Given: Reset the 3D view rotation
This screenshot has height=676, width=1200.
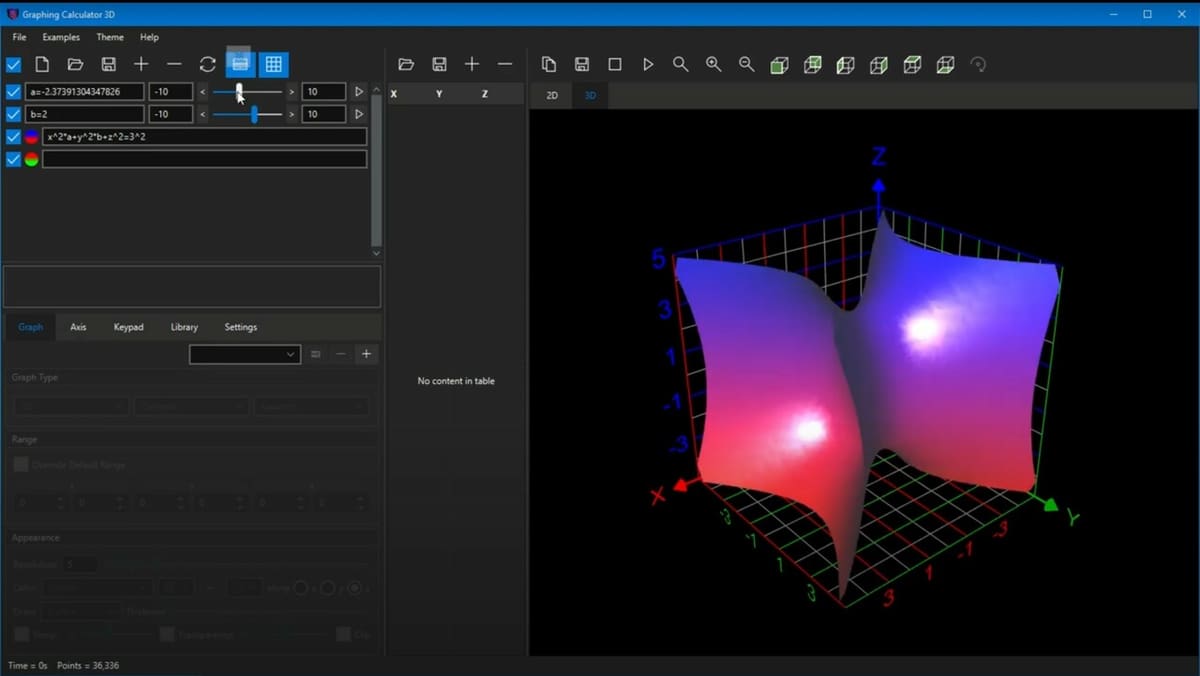Looking at the screenshot, I should [978, 64].
